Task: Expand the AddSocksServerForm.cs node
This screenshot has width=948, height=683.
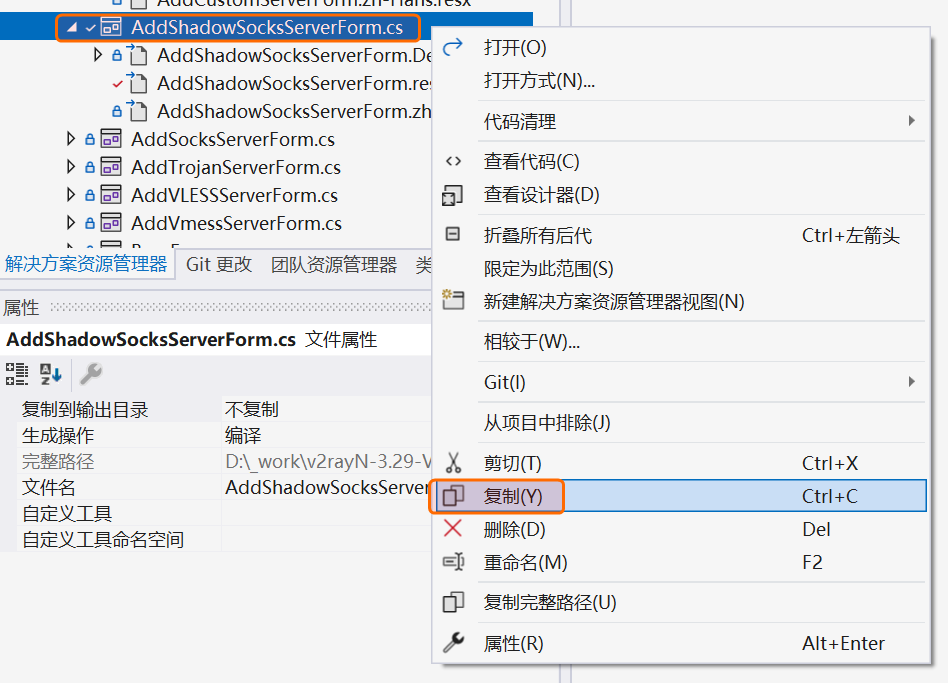Action: coord(71,139)
